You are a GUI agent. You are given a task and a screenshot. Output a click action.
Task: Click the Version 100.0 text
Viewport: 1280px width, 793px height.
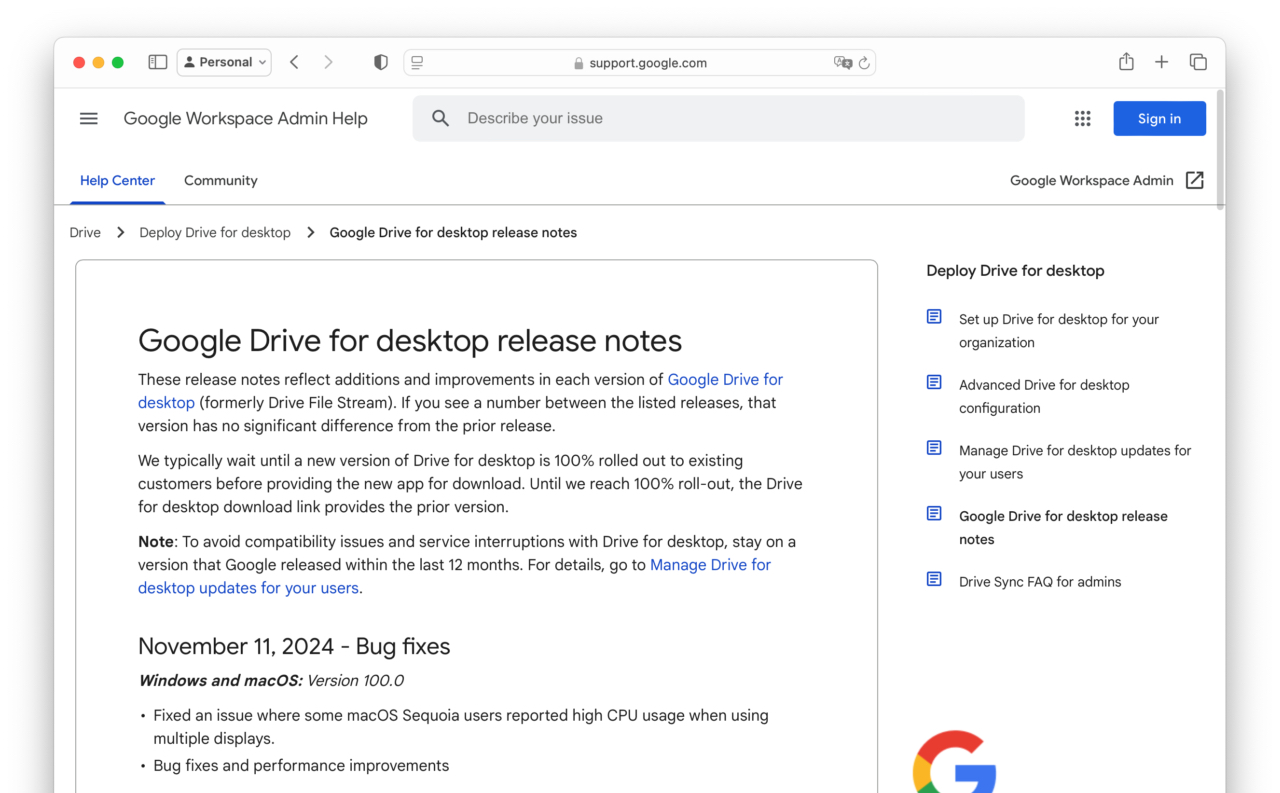[x=355, y=681]
